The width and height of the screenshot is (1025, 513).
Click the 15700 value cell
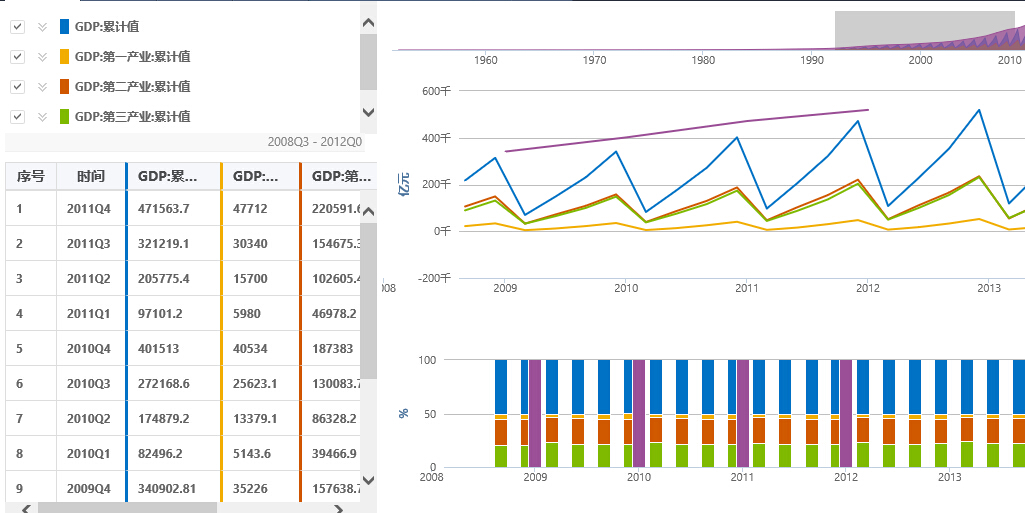261,278
